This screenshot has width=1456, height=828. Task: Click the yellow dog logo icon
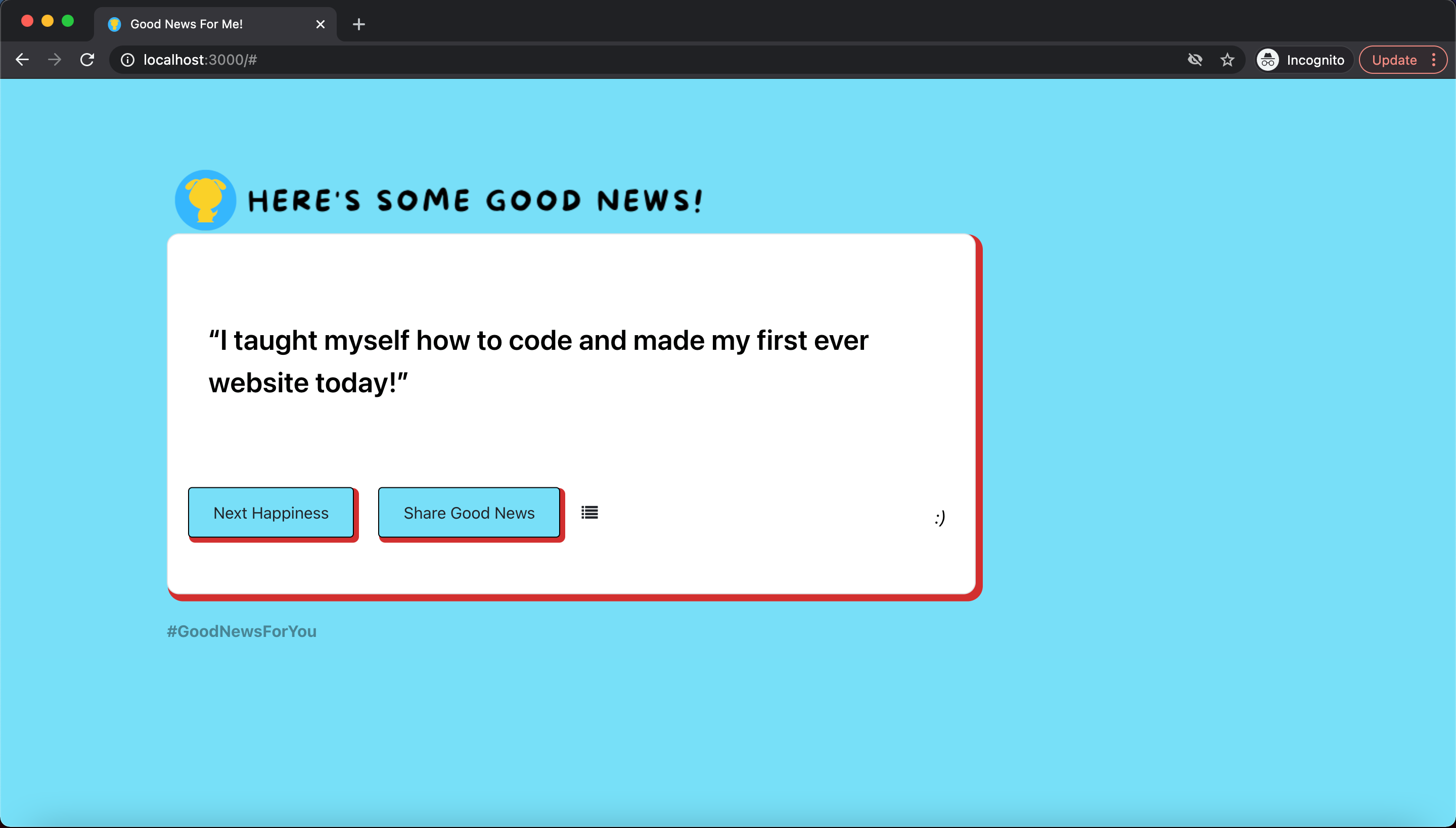coord(205,200)
